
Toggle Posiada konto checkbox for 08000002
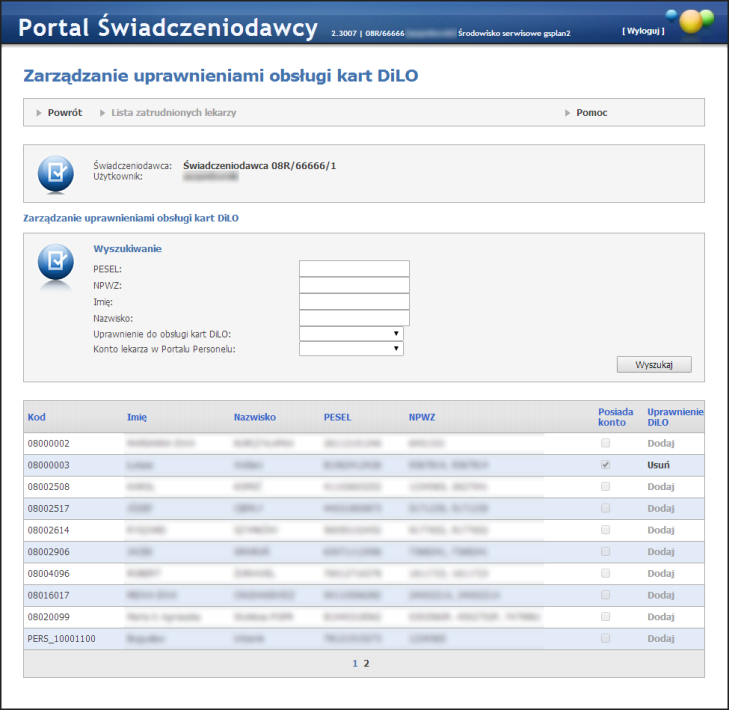[x=605, y=443]
